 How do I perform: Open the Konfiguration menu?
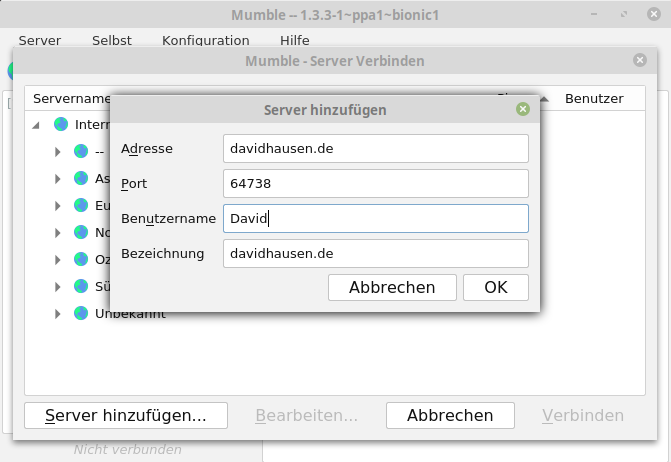pos(205,40)
